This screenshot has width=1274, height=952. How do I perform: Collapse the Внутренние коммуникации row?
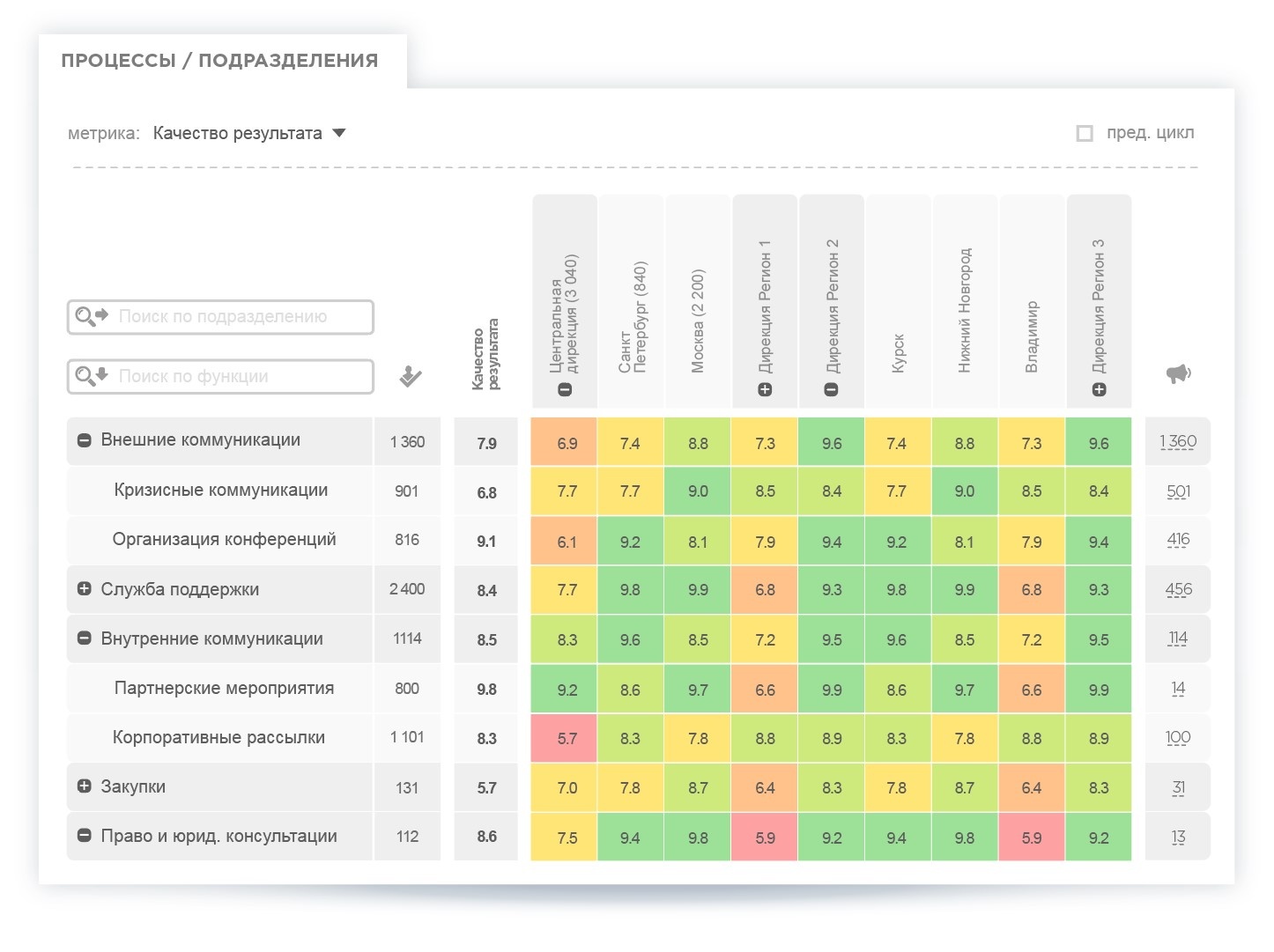pyautogui.click(x=85, y=638)
